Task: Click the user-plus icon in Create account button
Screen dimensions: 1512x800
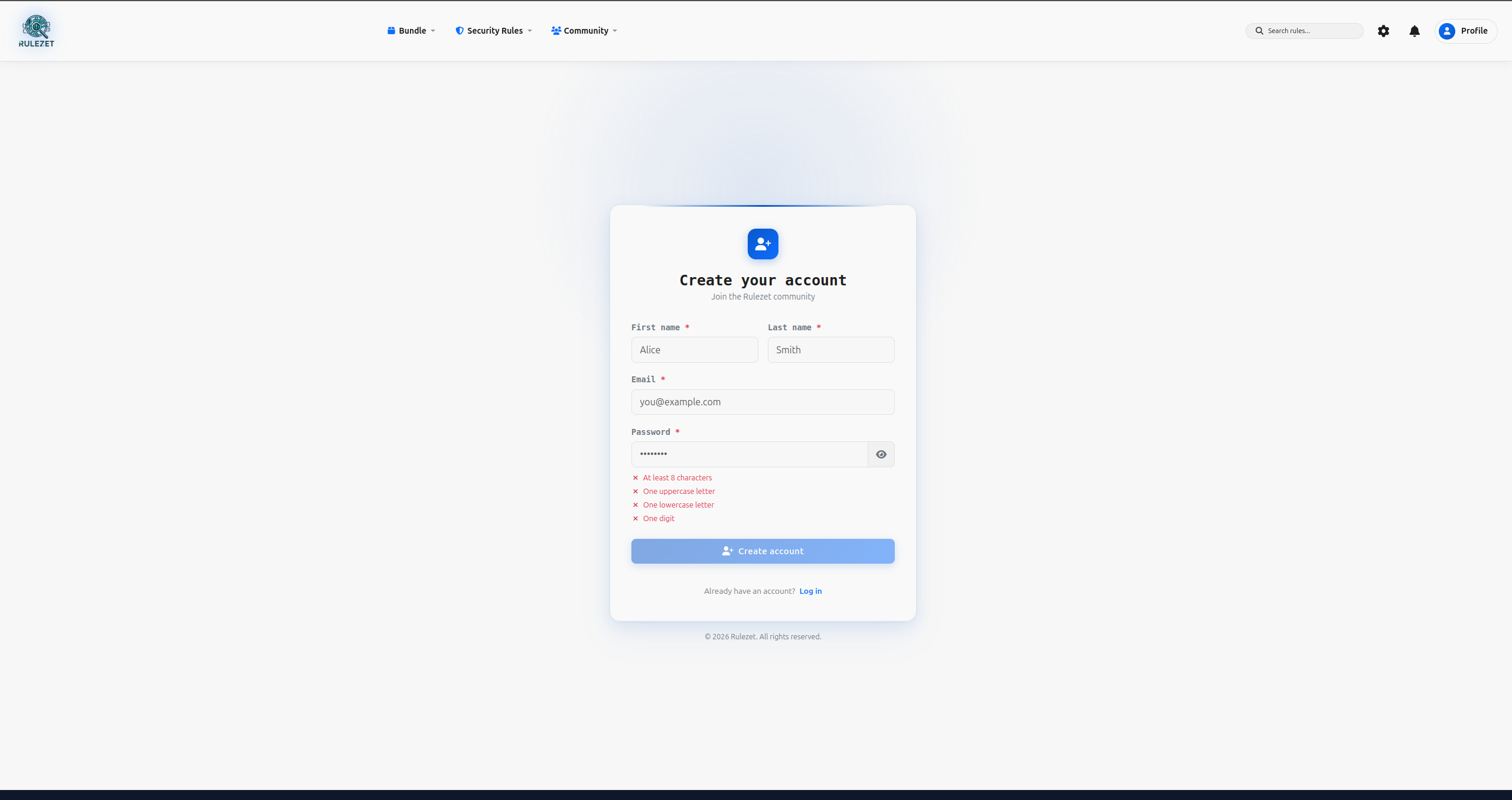Action: click(728, 551)
